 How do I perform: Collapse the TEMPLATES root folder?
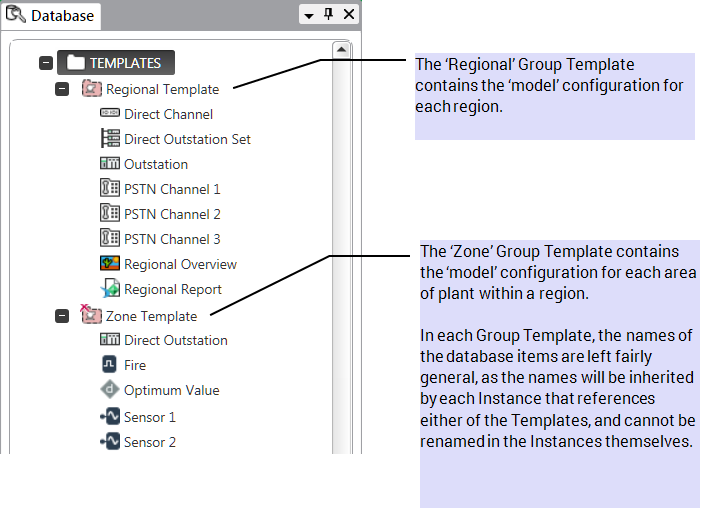click(x=45, y=63)
